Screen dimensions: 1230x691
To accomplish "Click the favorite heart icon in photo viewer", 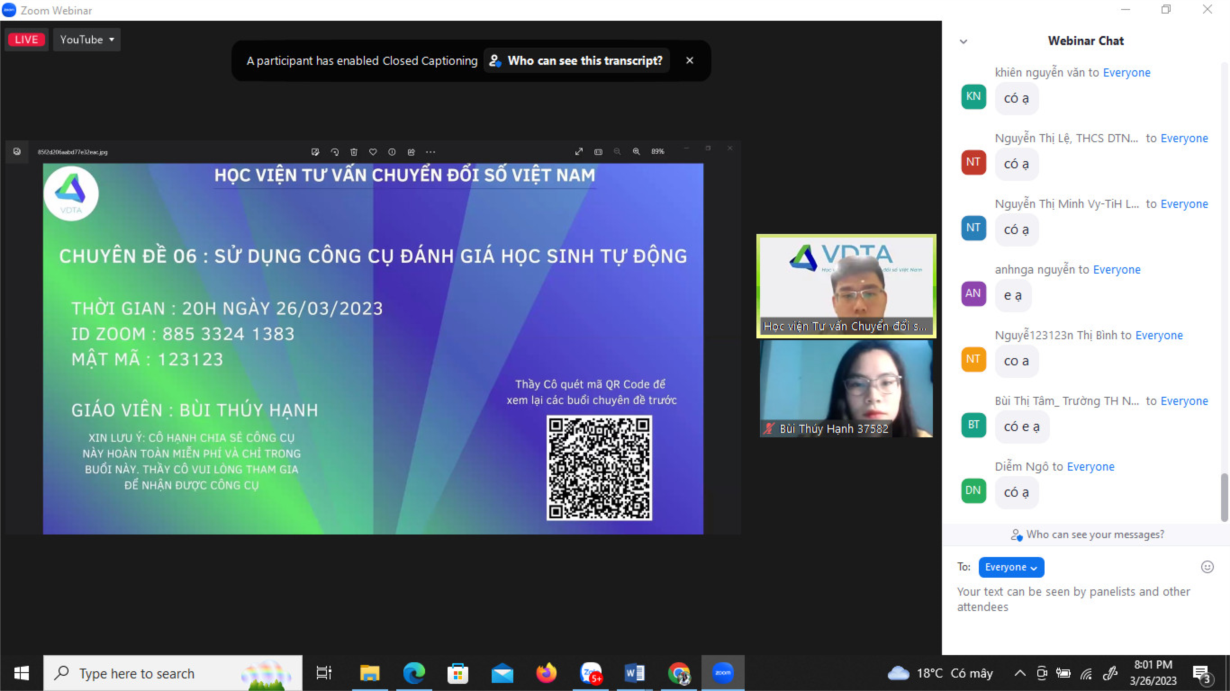I will pyautogui.click(x=373, y=152).
